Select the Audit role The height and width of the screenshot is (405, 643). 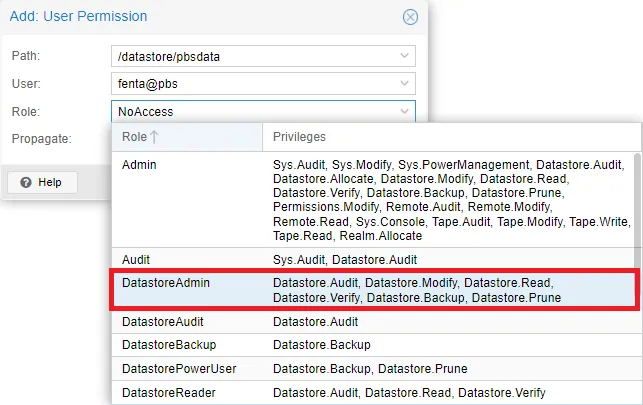(136, 258)
